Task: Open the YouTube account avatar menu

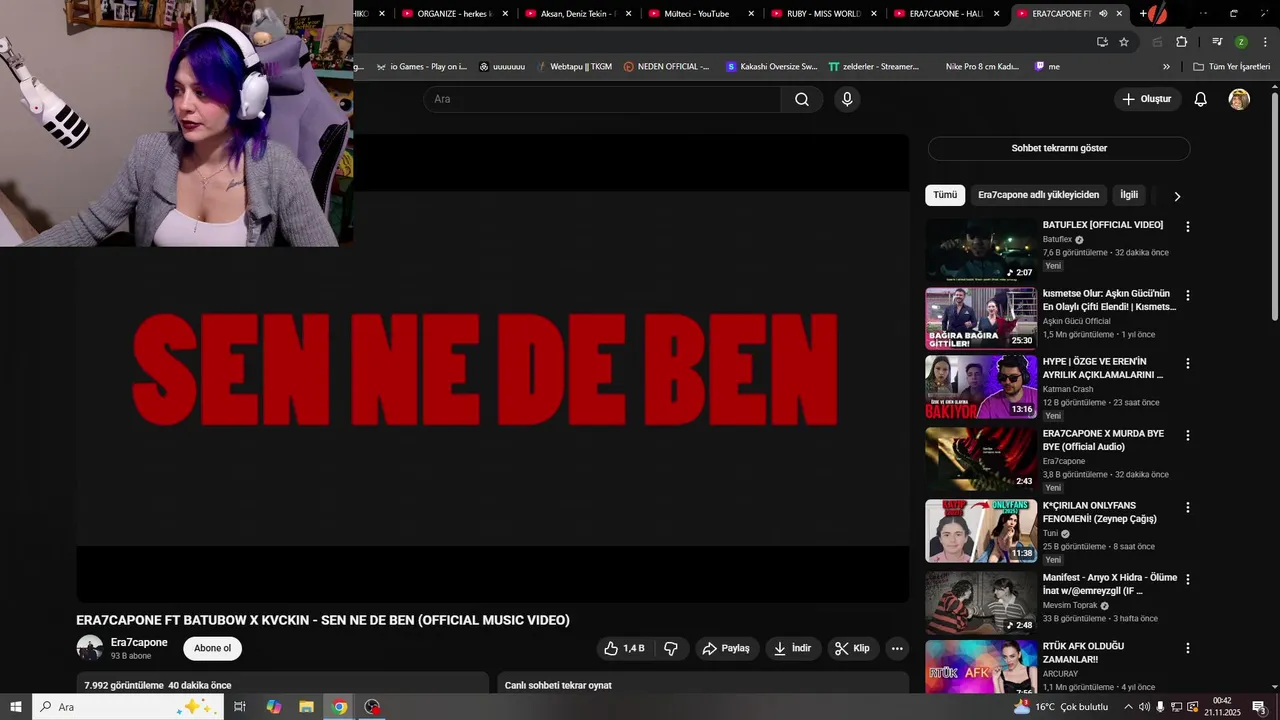Action: [1239, 99]
